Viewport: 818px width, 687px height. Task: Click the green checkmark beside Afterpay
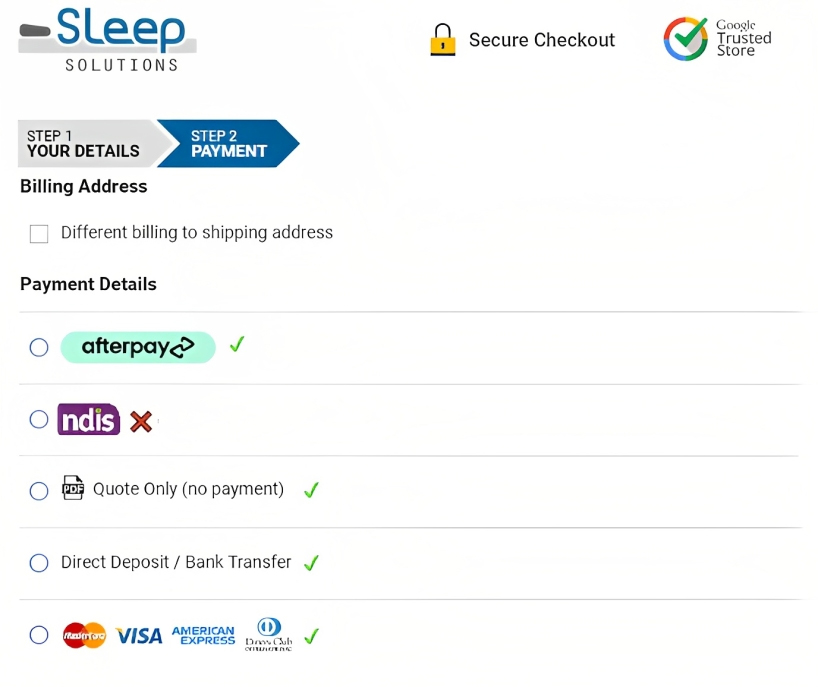pos(237,344)
